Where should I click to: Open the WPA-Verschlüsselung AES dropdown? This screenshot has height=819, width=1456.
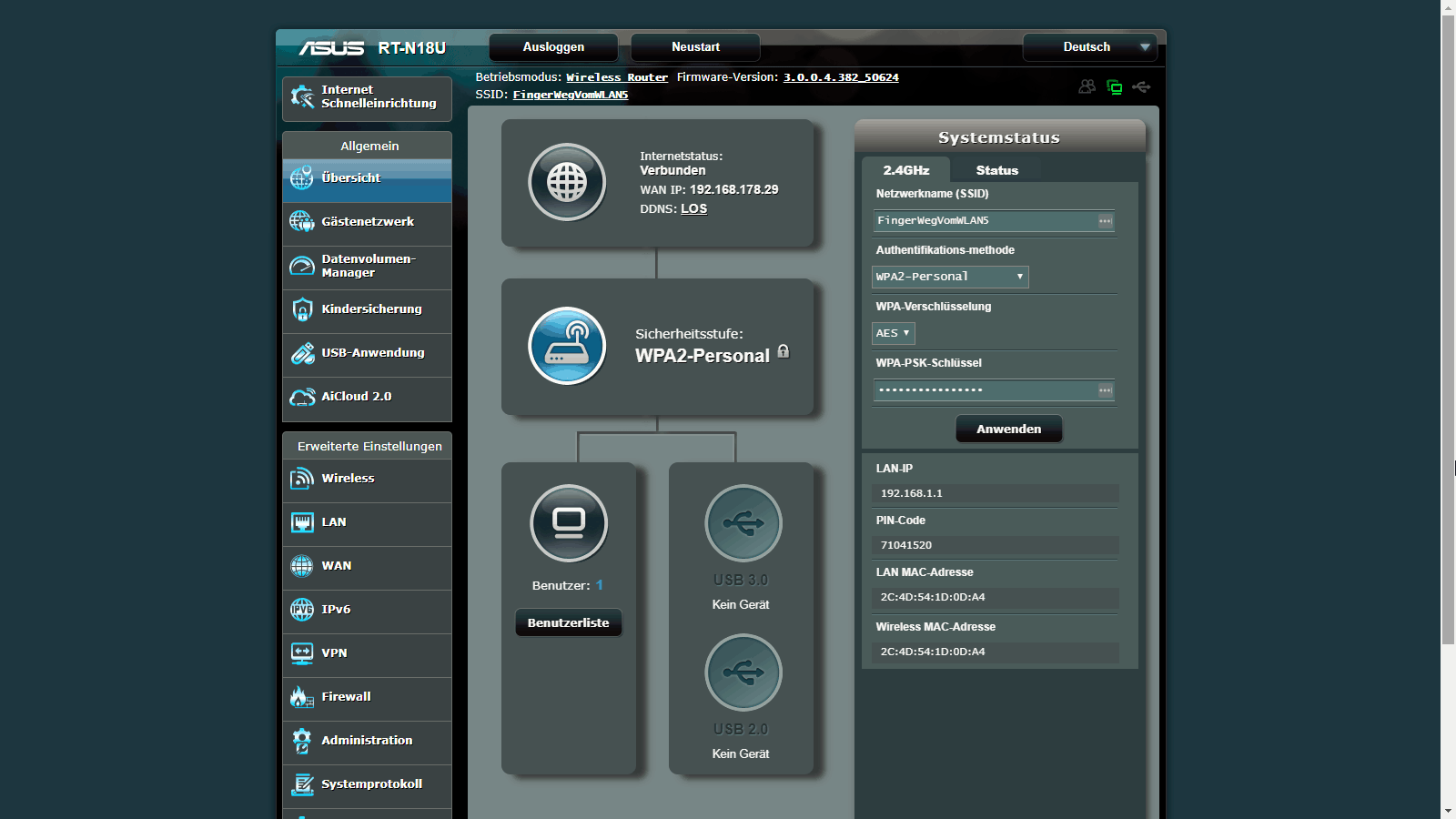coord(894,333)
